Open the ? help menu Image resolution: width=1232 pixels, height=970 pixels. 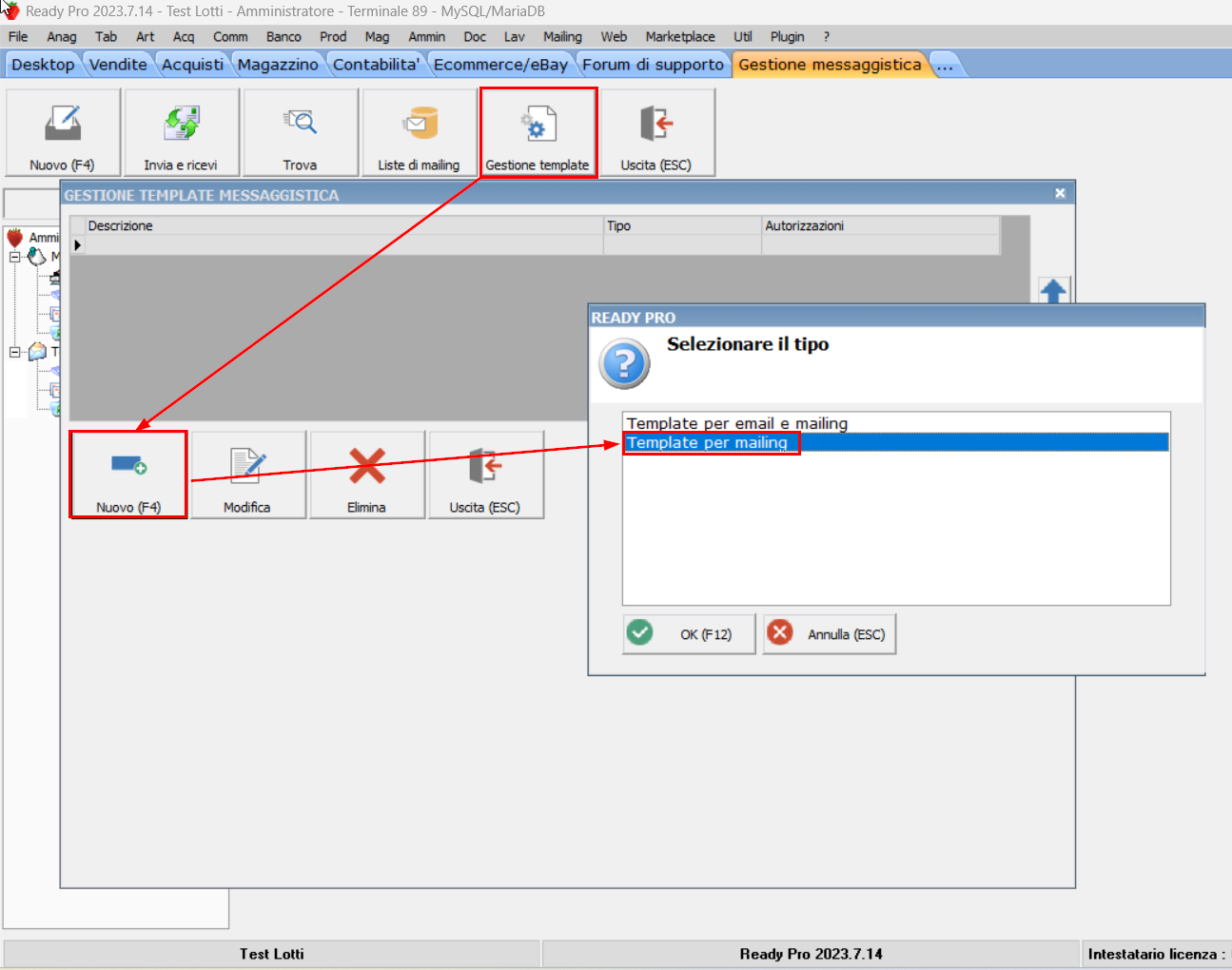pos(827,37)
